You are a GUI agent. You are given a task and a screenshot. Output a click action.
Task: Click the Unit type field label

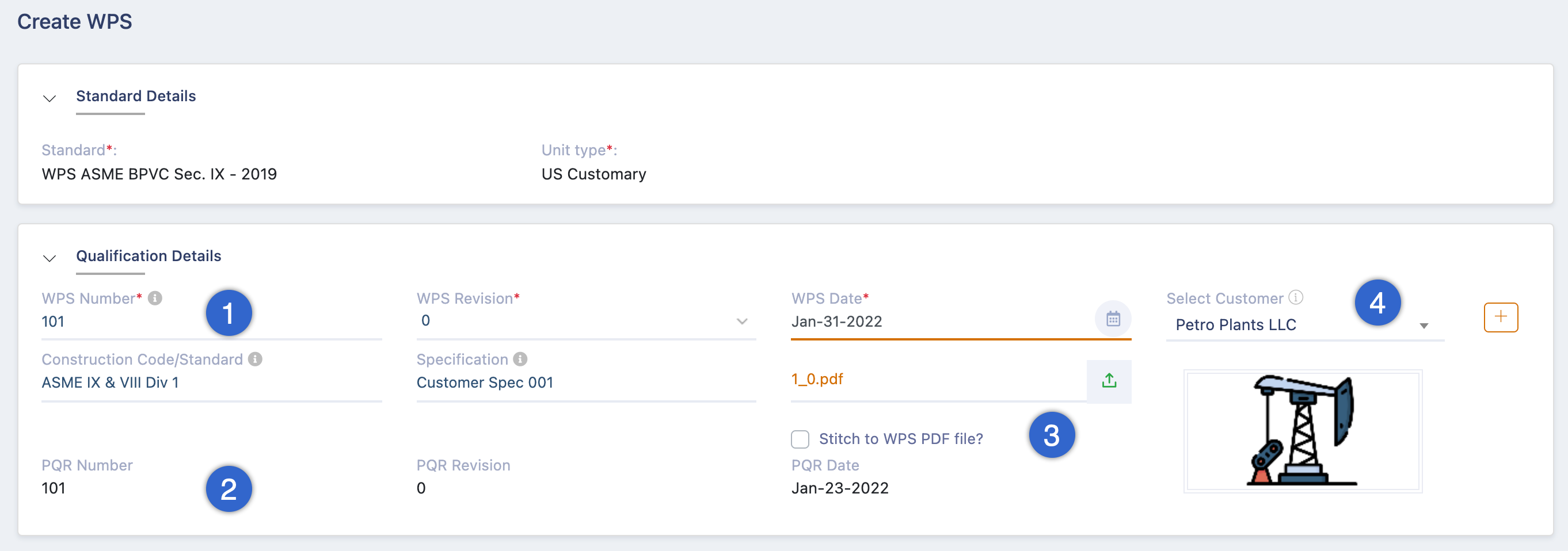(x=579, y=150)
